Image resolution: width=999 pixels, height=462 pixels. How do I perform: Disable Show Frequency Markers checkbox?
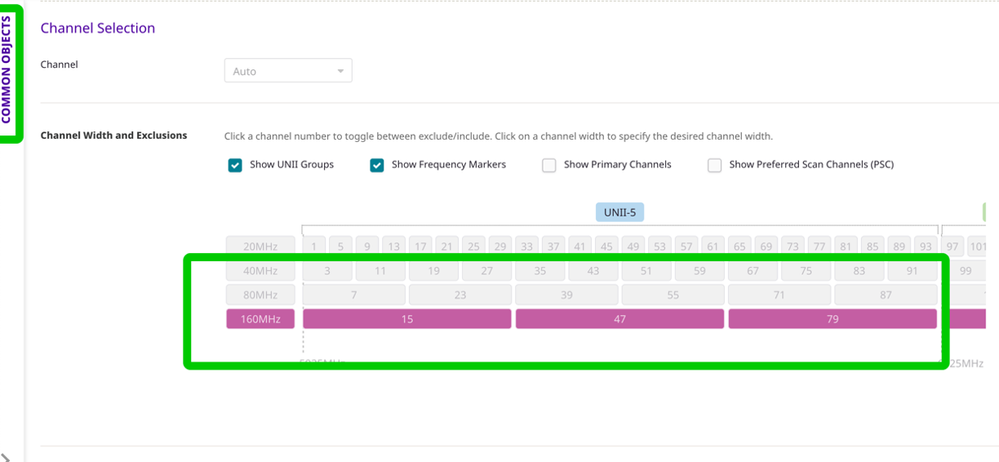pos(376,165)
